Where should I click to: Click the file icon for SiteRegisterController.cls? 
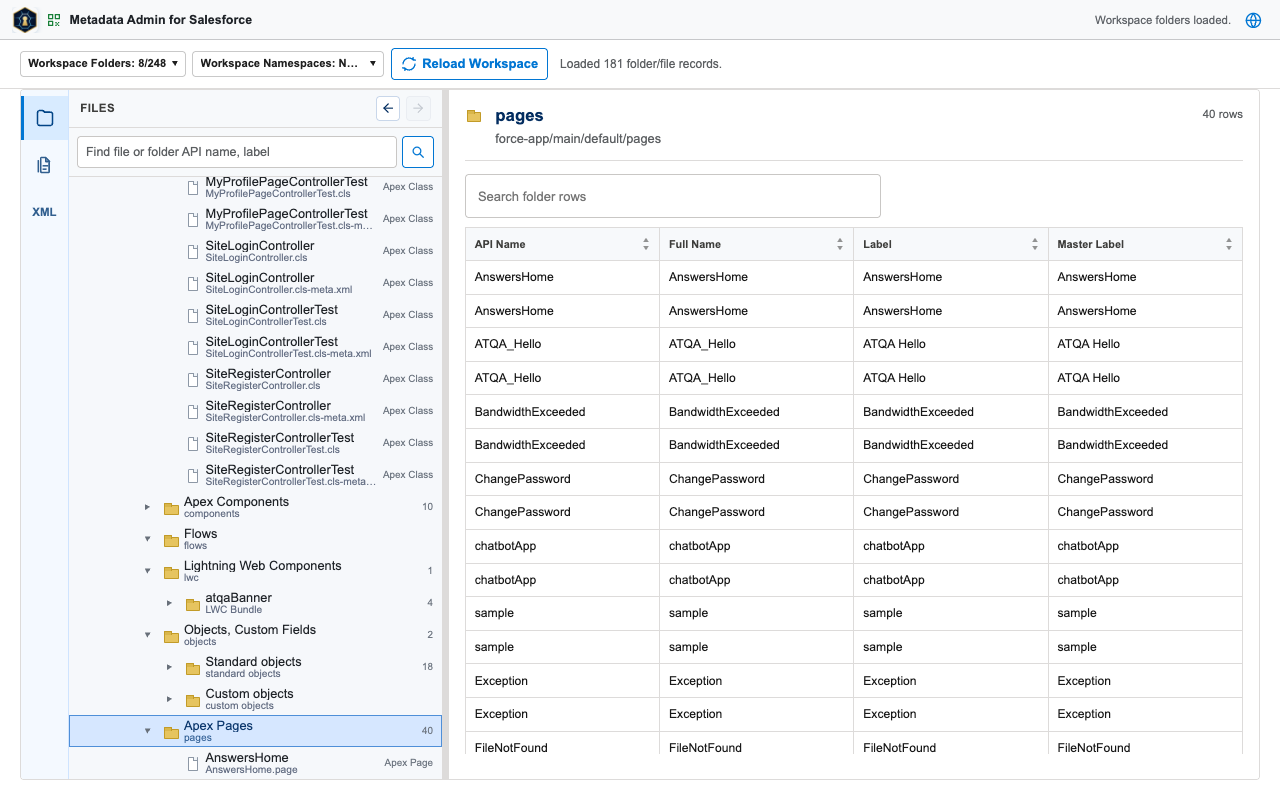point(194,379)
